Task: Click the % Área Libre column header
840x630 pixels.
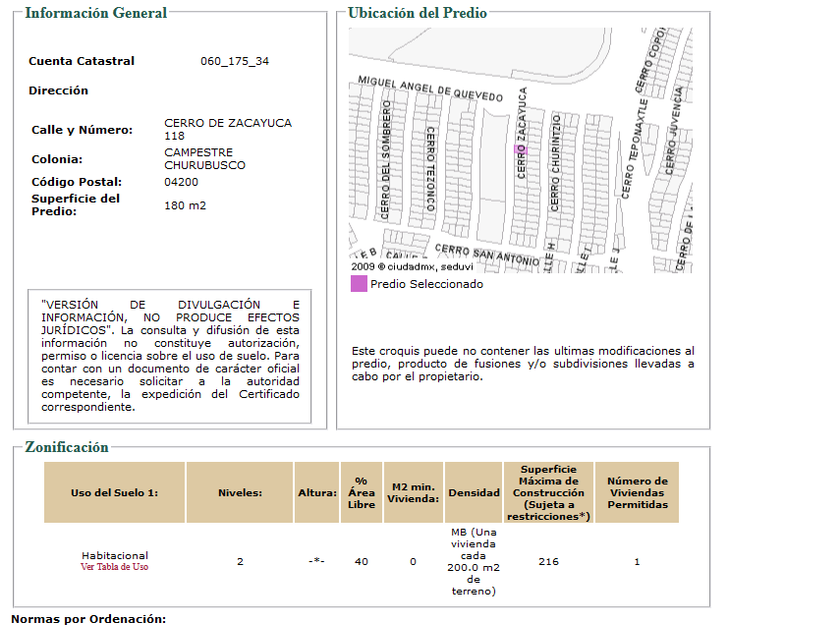Action: coord(362,493)
